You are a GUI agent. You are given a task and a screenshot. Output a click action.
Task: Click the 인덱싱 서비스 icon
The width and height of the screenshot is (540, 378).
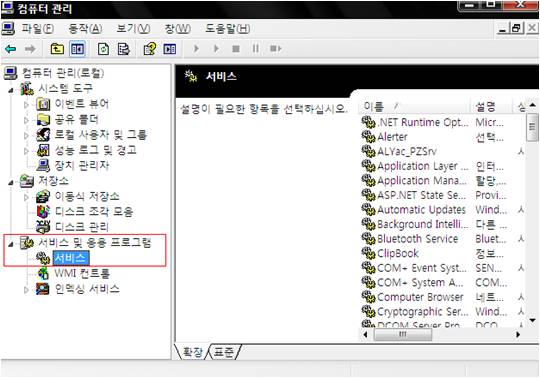pyautogui.click(x=43, y=289)
